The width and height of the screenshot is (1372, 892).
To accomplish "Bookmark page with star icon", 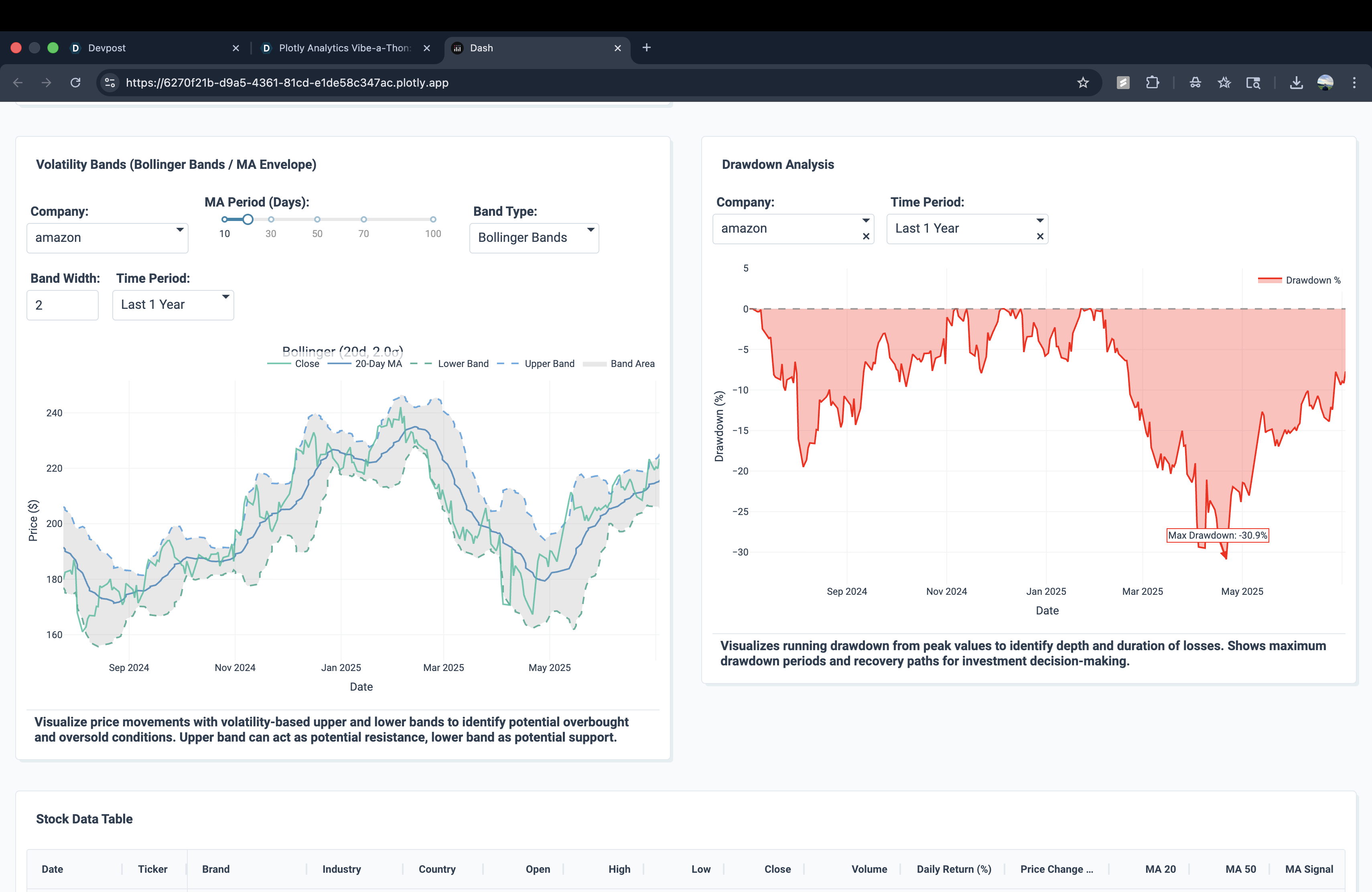I will click(x=1083, y=82).
